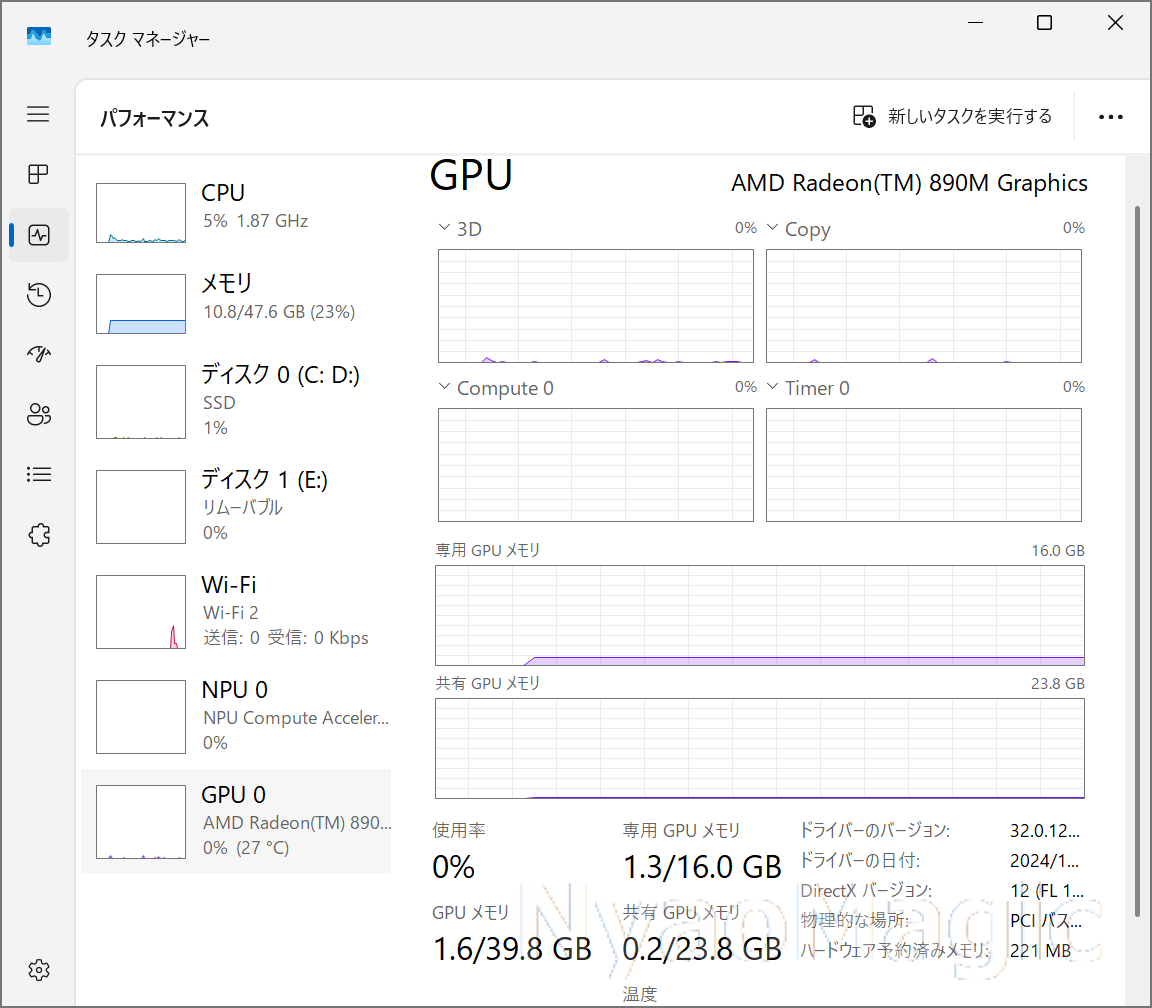Screen dimensions: 1152x1008
Task: Open the Startup apps page icon
Action: (39, 354)
